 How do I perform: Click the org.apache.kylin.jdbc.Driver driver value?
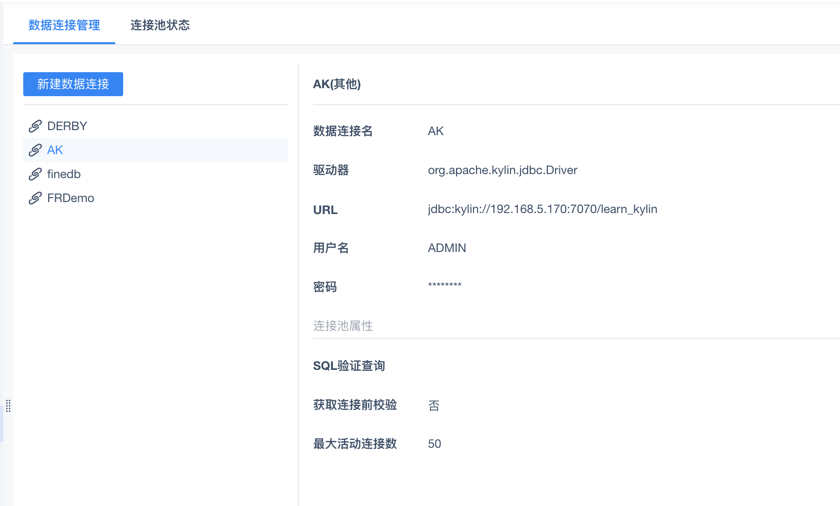click(502, 170)
